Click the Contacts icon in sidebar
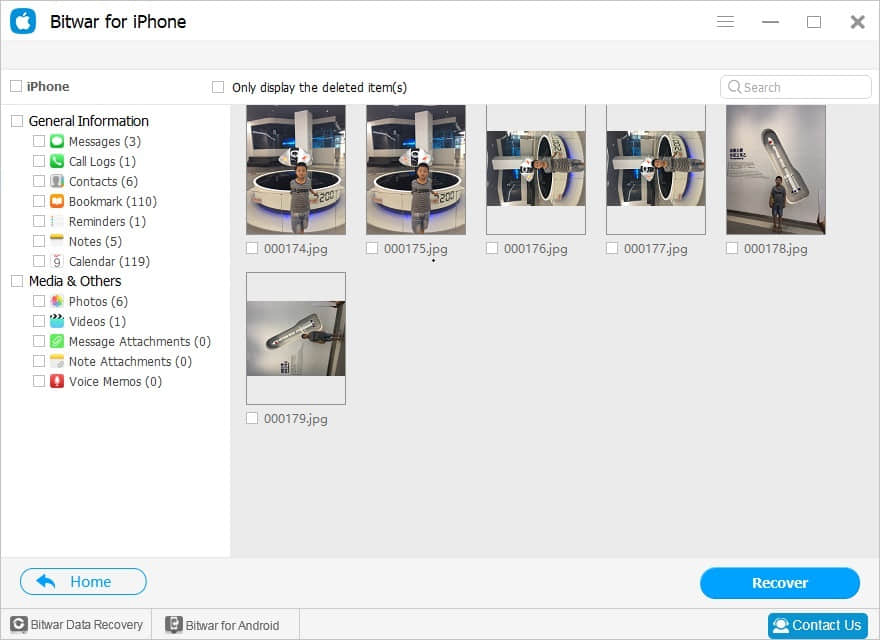The height and width of the screenshot is (640, 880). coord(57,181)
